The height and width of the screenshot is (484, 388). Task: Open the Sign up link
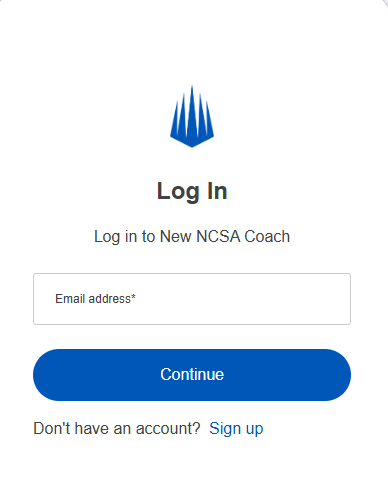point(236,429)
